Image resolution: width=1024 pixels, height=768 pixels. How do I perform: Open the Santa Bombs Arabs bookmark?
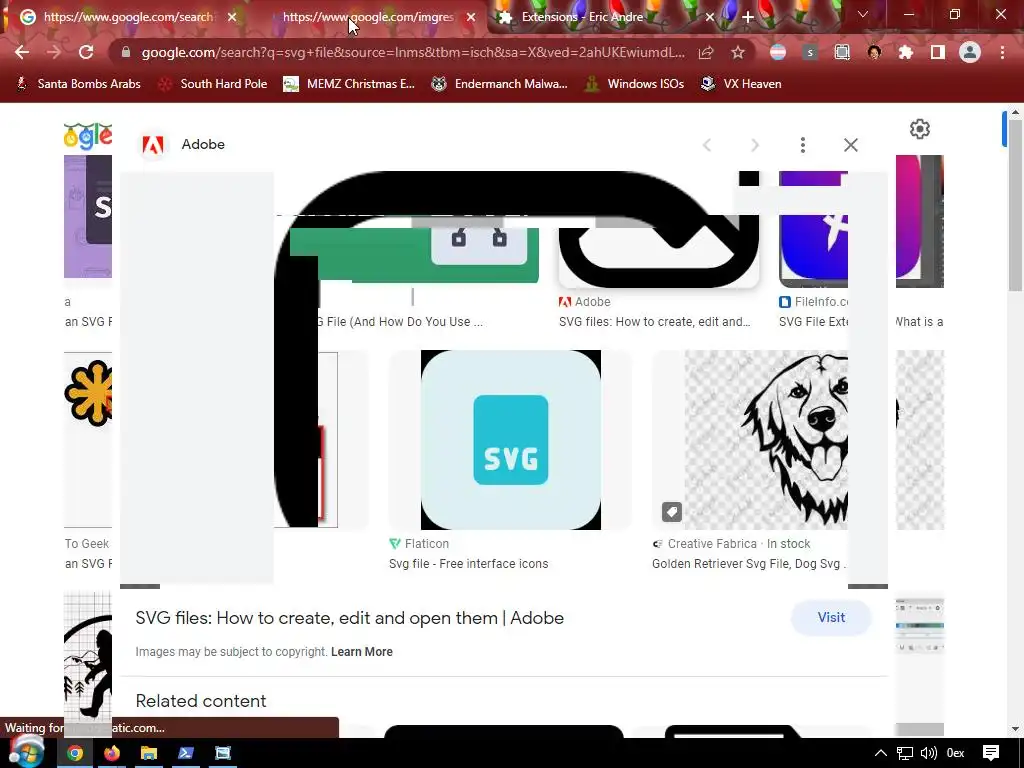[x=78, y=84]
